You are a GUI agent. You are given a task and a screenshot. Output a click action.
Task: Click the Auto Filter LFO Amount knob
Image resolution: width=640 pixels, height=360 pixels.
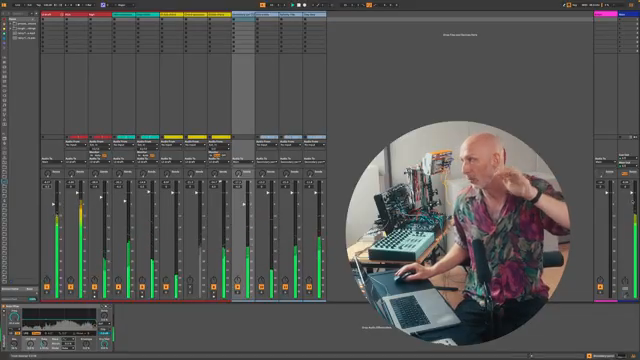[x=30, y=344]
